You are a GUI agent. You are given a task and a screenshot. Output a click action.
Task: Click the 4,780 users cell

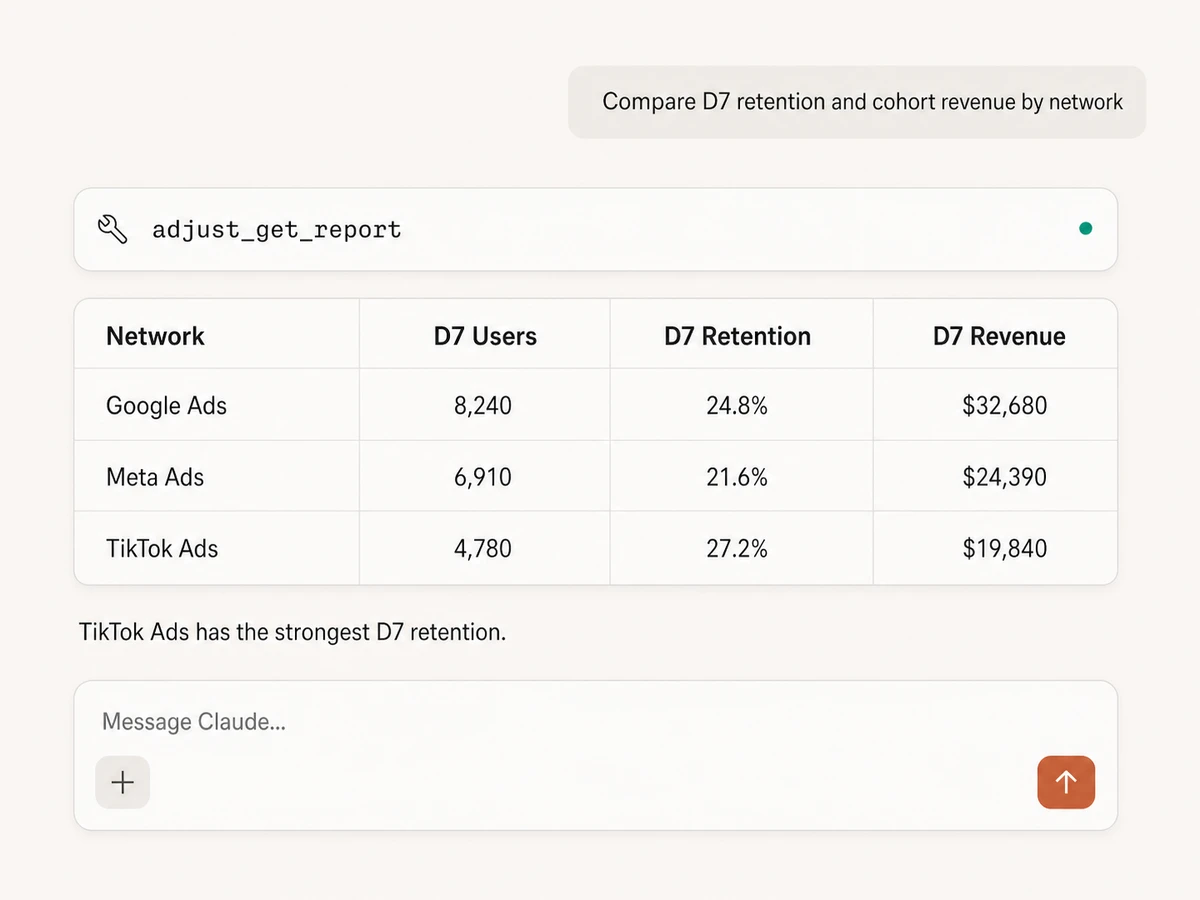click(x=483, y=548)
